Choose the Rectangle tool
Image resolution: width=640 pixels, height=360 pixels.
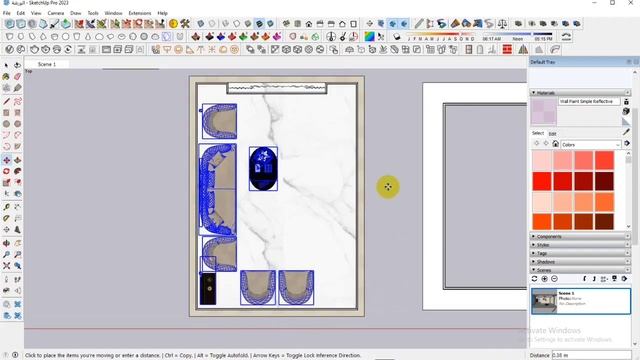pyautogui.click(x=6, y=113)
